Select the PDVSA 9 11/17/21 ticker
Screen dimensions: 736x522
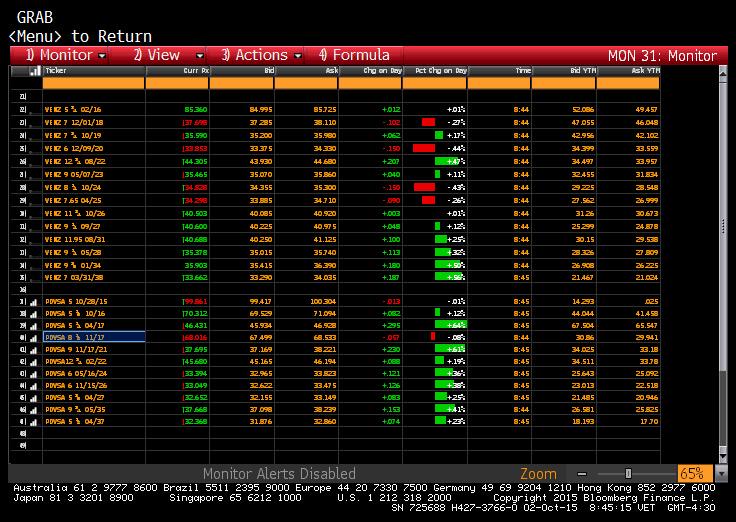[76, 350]
